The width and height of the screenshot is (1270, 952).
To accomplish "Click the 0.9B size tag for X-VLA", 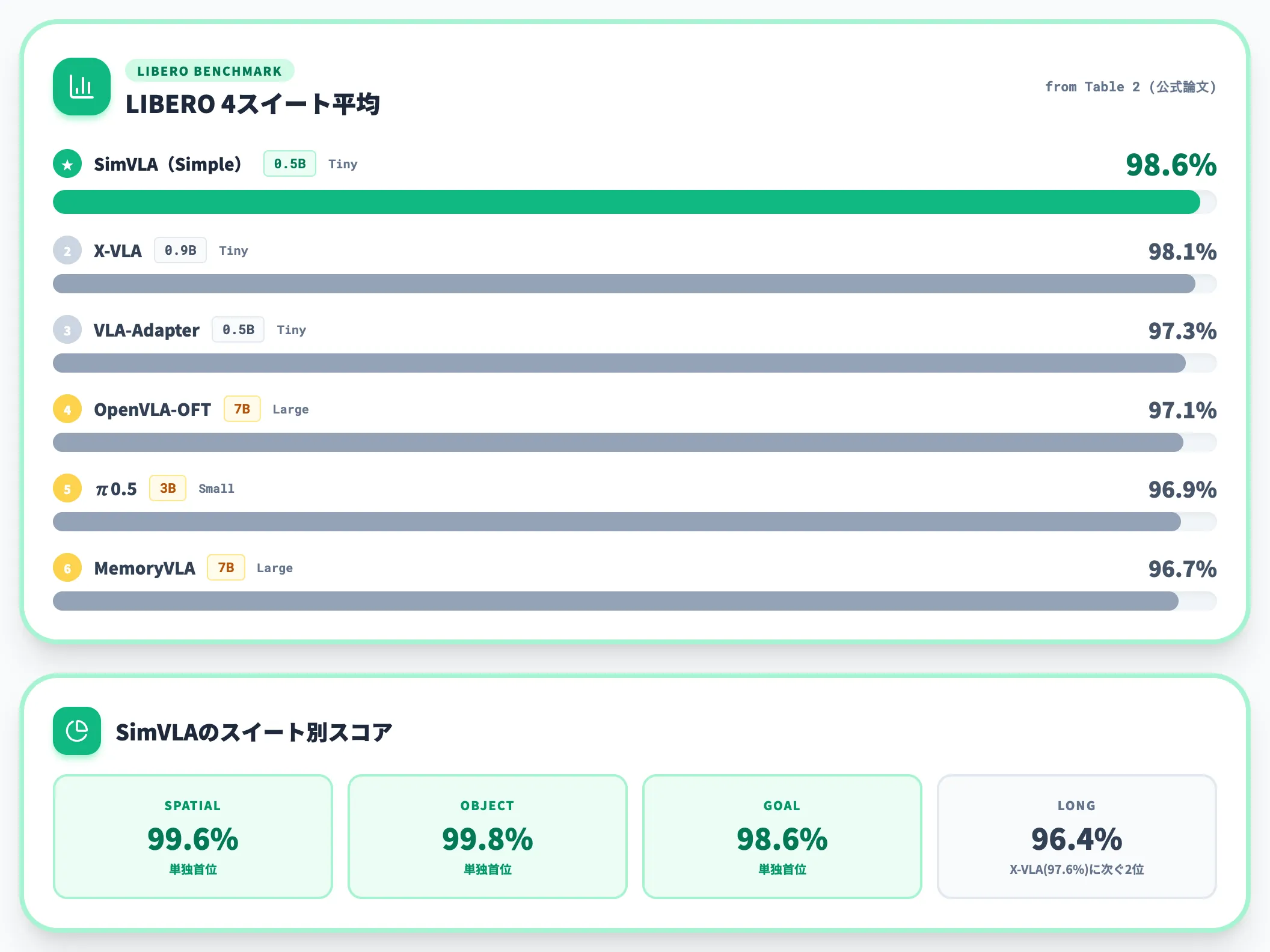I will tap(180, 250).
